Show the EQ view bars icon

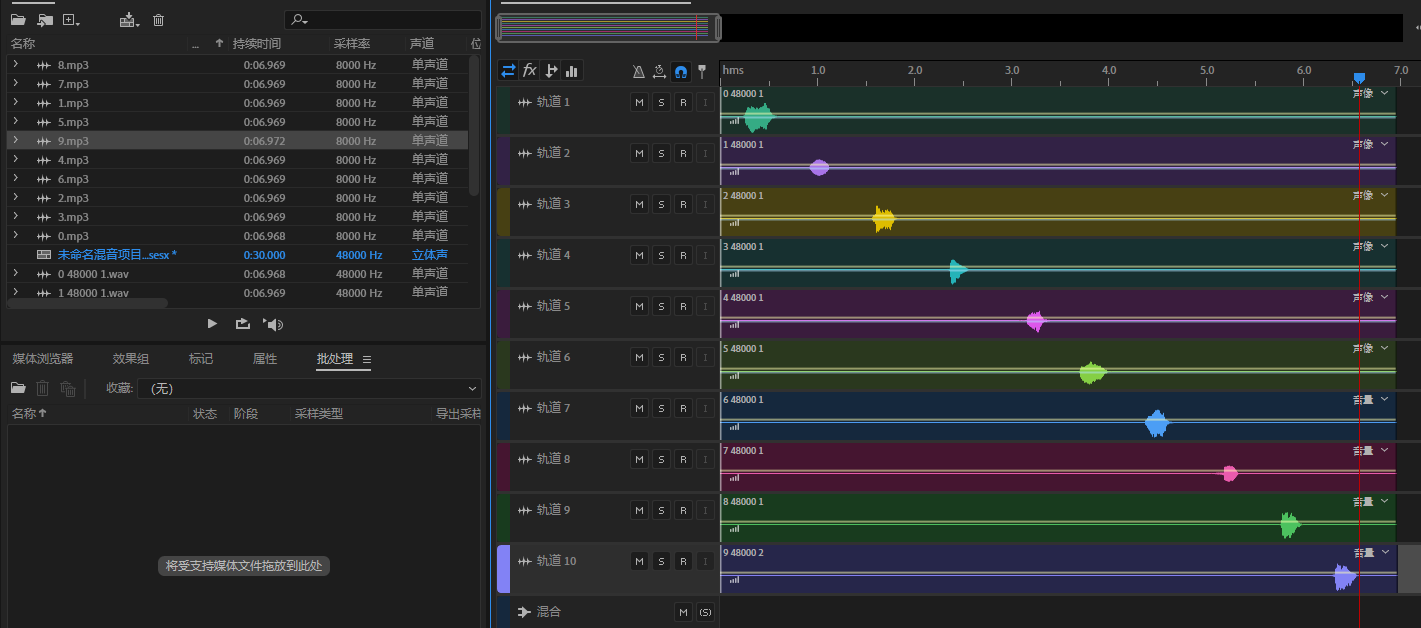point(572,71)
